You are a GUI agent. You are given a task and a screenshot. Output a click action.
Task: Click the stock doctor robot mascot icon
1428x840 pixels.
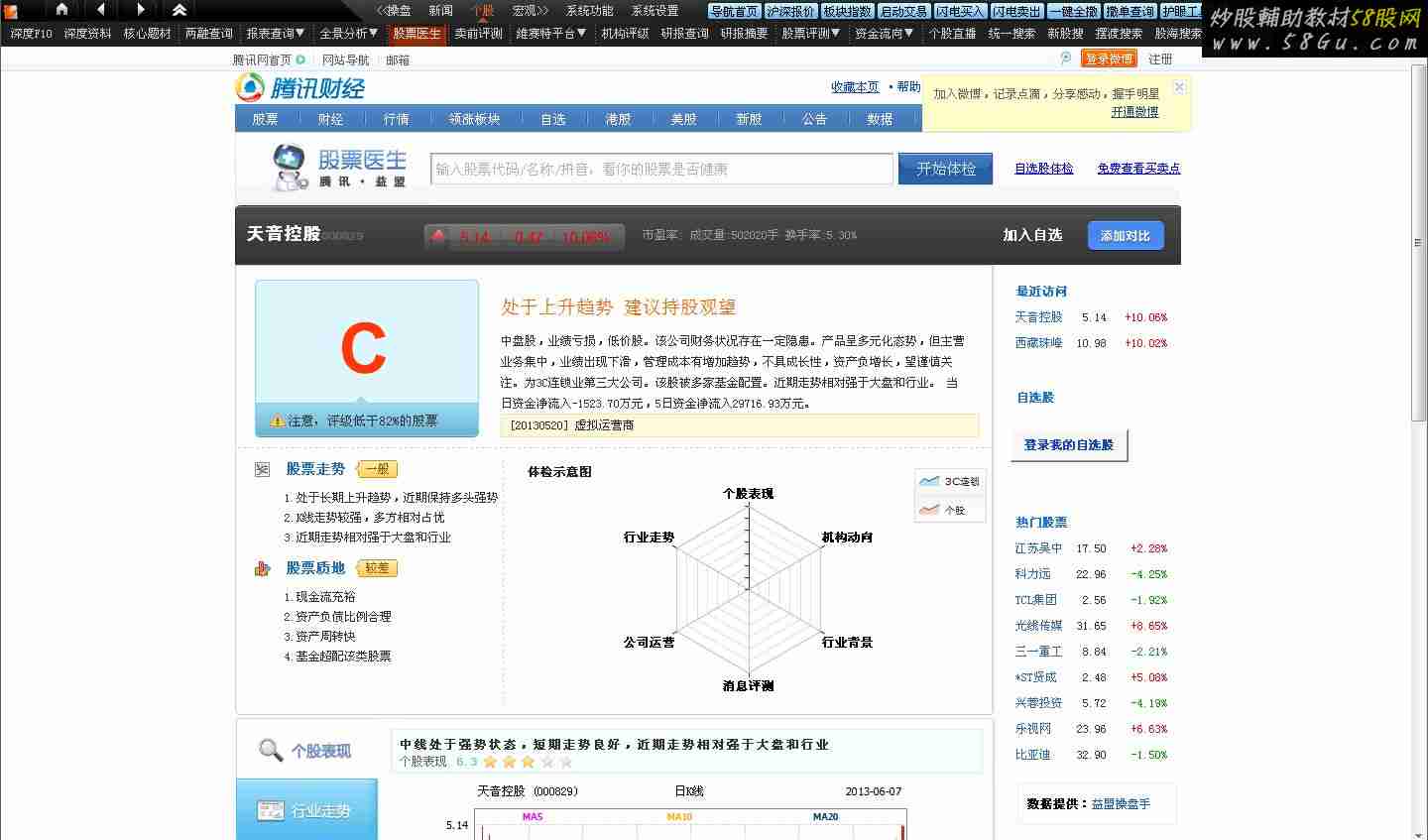tap(290, 167)
